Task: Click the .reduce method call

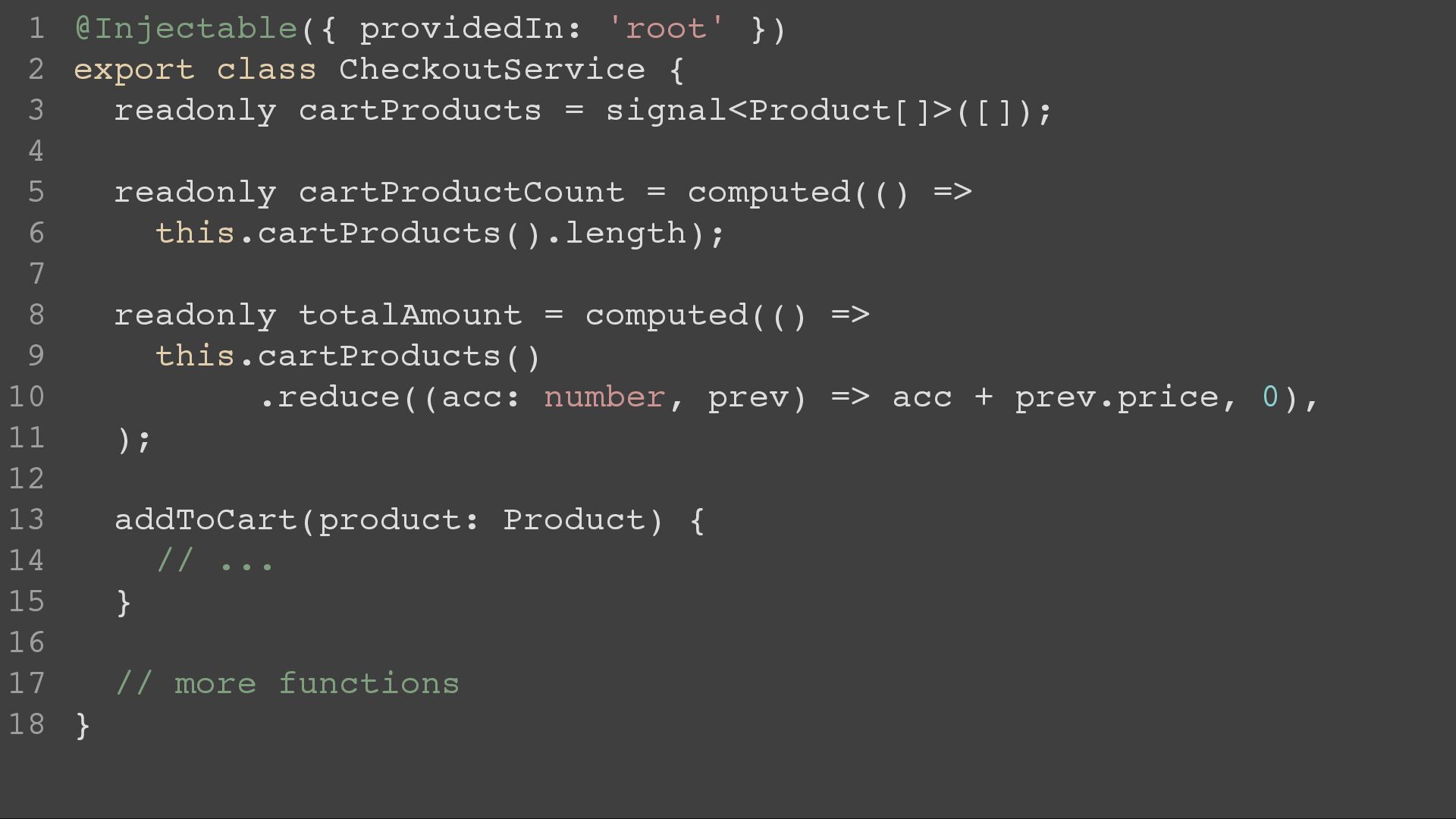Action: point(330,397)
